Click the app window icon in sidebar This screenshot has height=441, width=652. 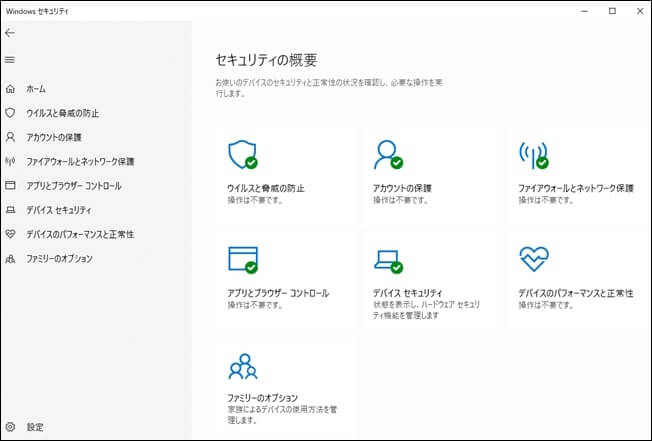(10, 185)
